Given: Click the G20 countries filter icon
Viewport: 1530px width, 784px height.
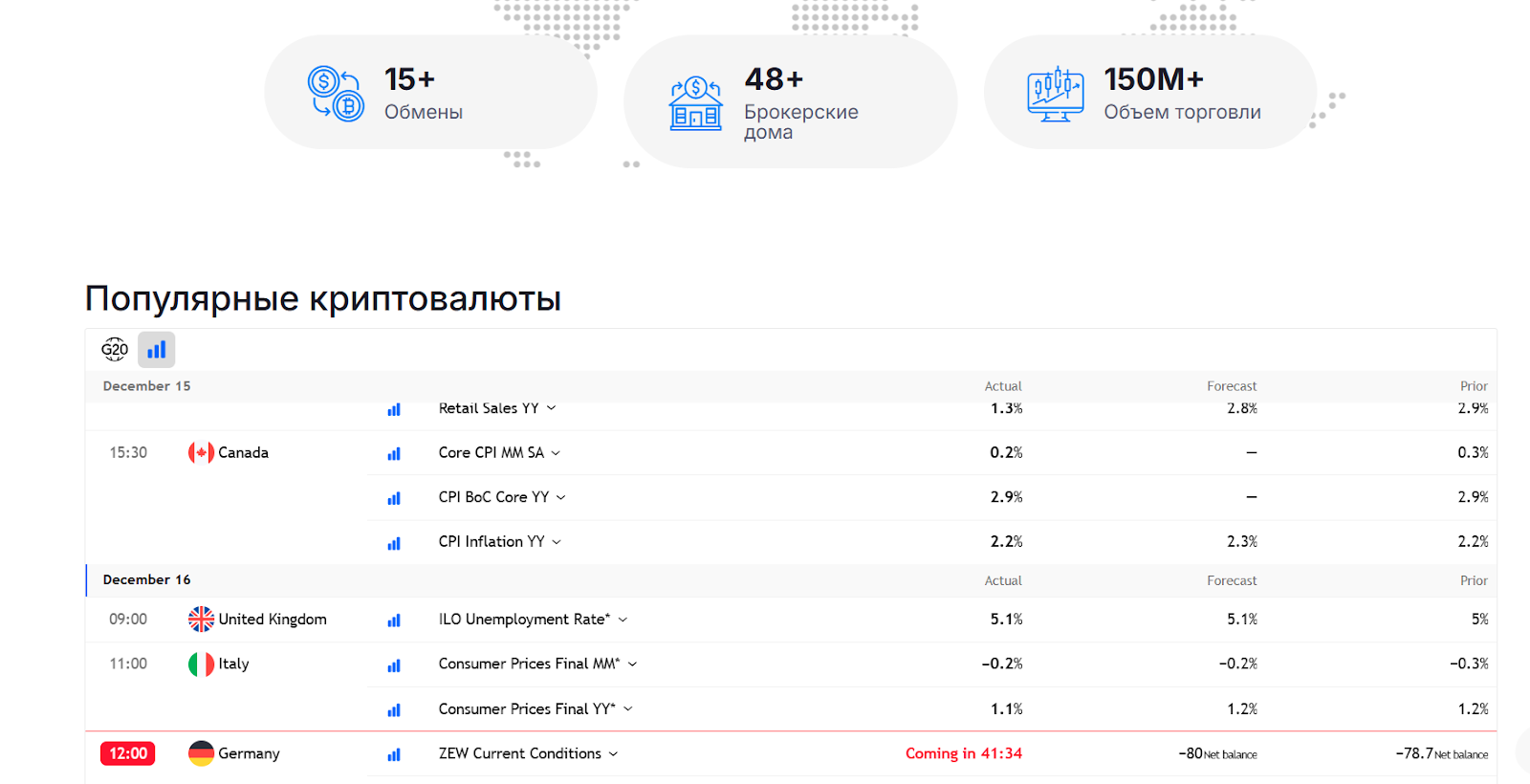Looking at the screenshot, I should [115, 350].
